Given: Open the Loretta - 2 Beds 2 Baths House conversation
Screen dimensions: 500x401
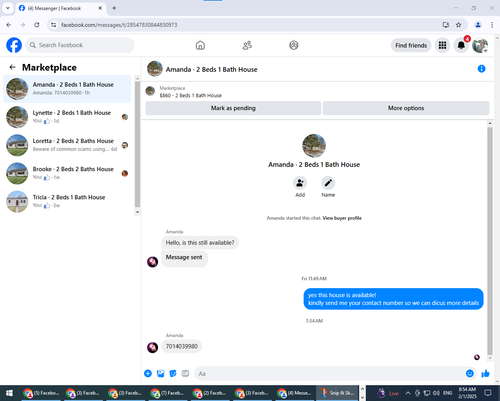Looking at the screenshot, I should pos(67,145).
